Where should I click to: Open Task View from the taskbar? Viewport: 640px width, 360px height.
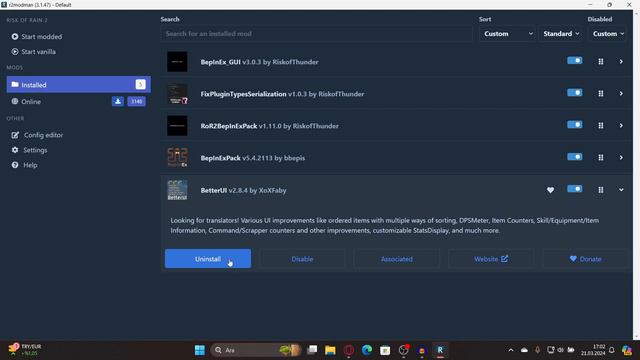pyautogui.click(x=312, y=350)
